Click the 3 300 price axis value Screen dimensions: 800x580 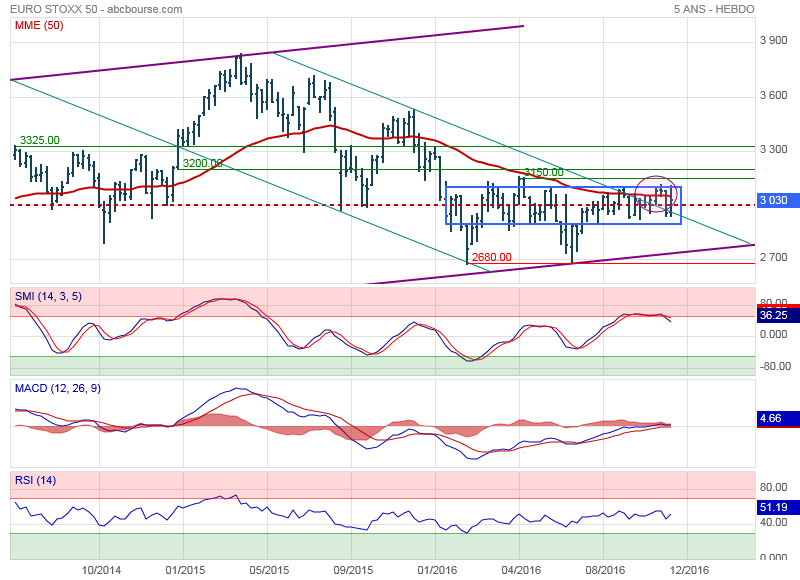pos(773,149)
